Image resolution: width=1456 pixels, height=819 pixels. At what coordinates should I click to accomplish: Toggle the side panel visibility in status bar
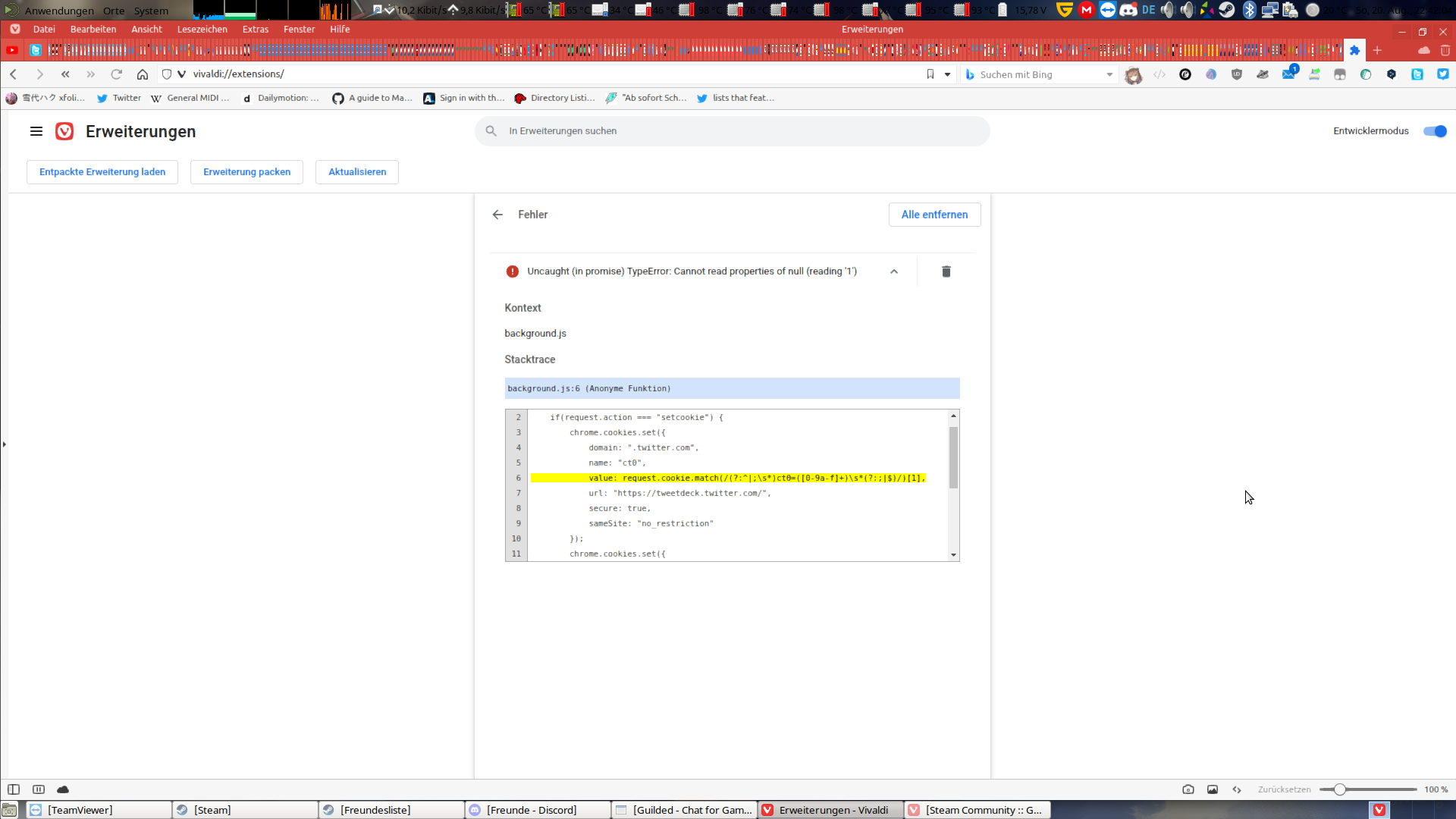(x=14, y=789)
